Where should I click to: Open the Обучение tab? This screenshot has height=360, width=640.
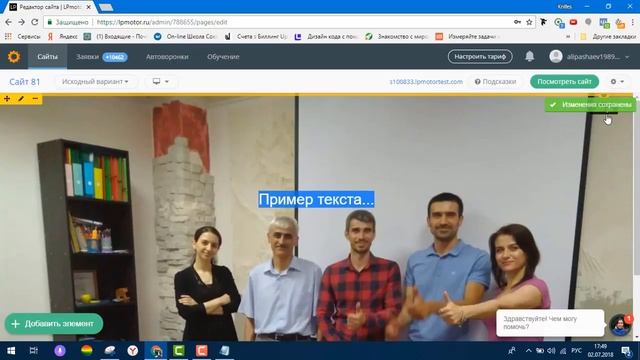223,57
